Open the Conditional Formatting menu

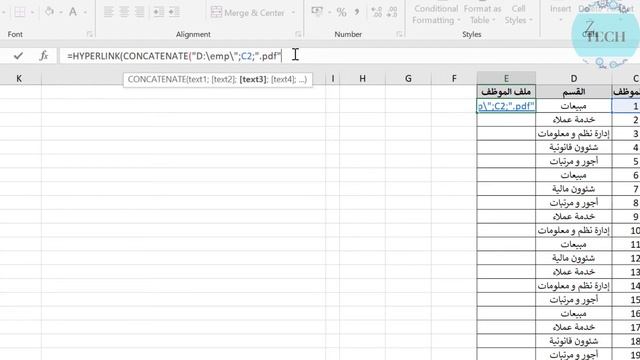436,14
